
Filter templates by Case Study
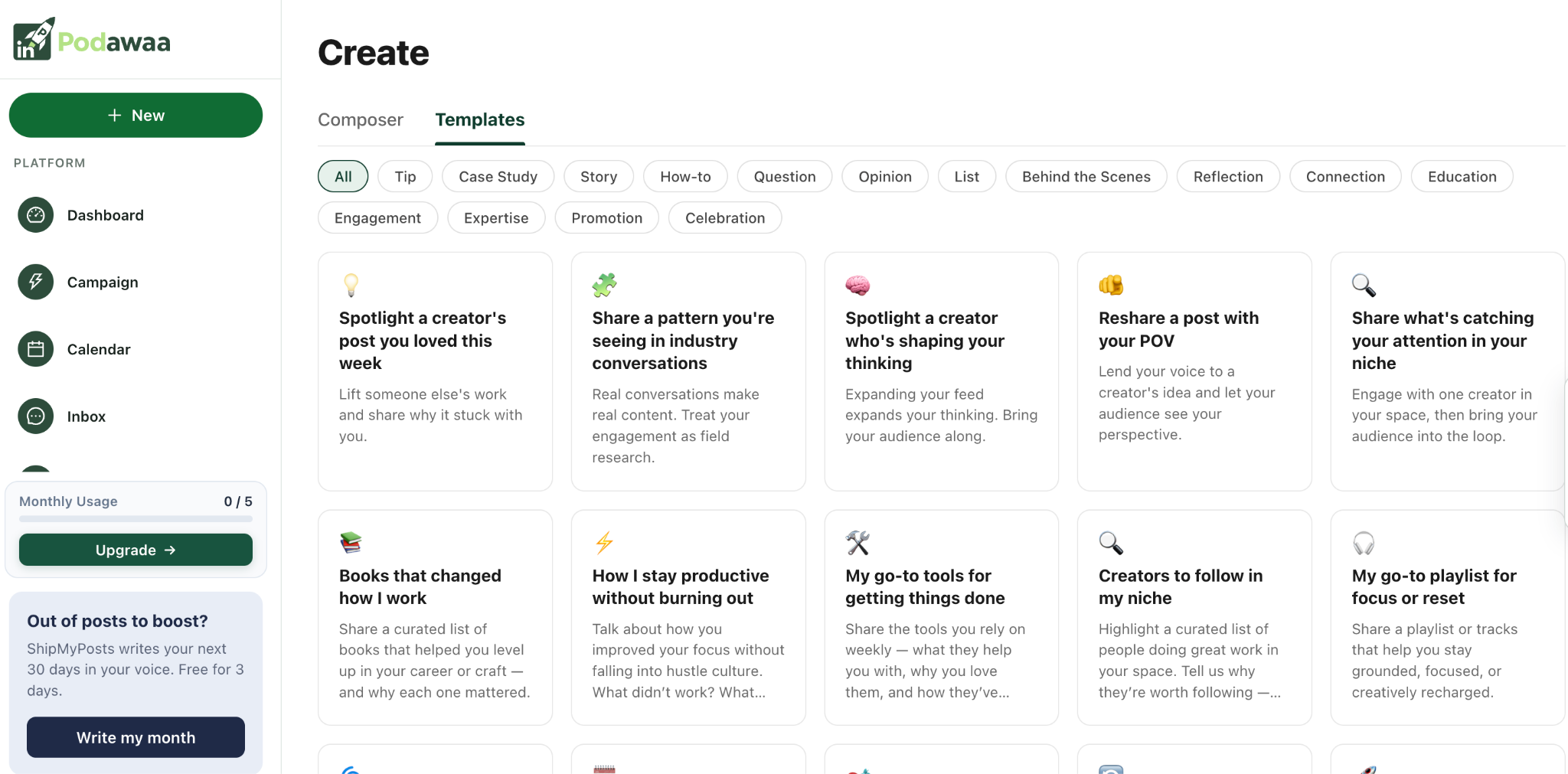click(x=498, y=176)
